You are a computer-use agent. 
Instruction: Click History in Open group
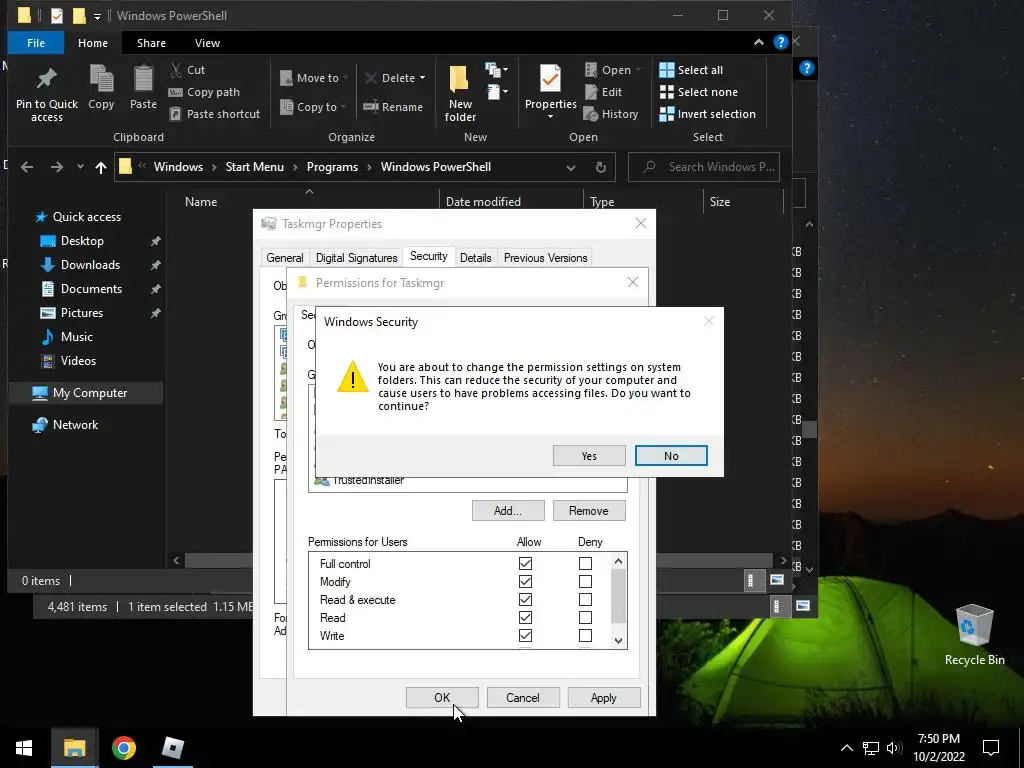click(x=611, y=114)
